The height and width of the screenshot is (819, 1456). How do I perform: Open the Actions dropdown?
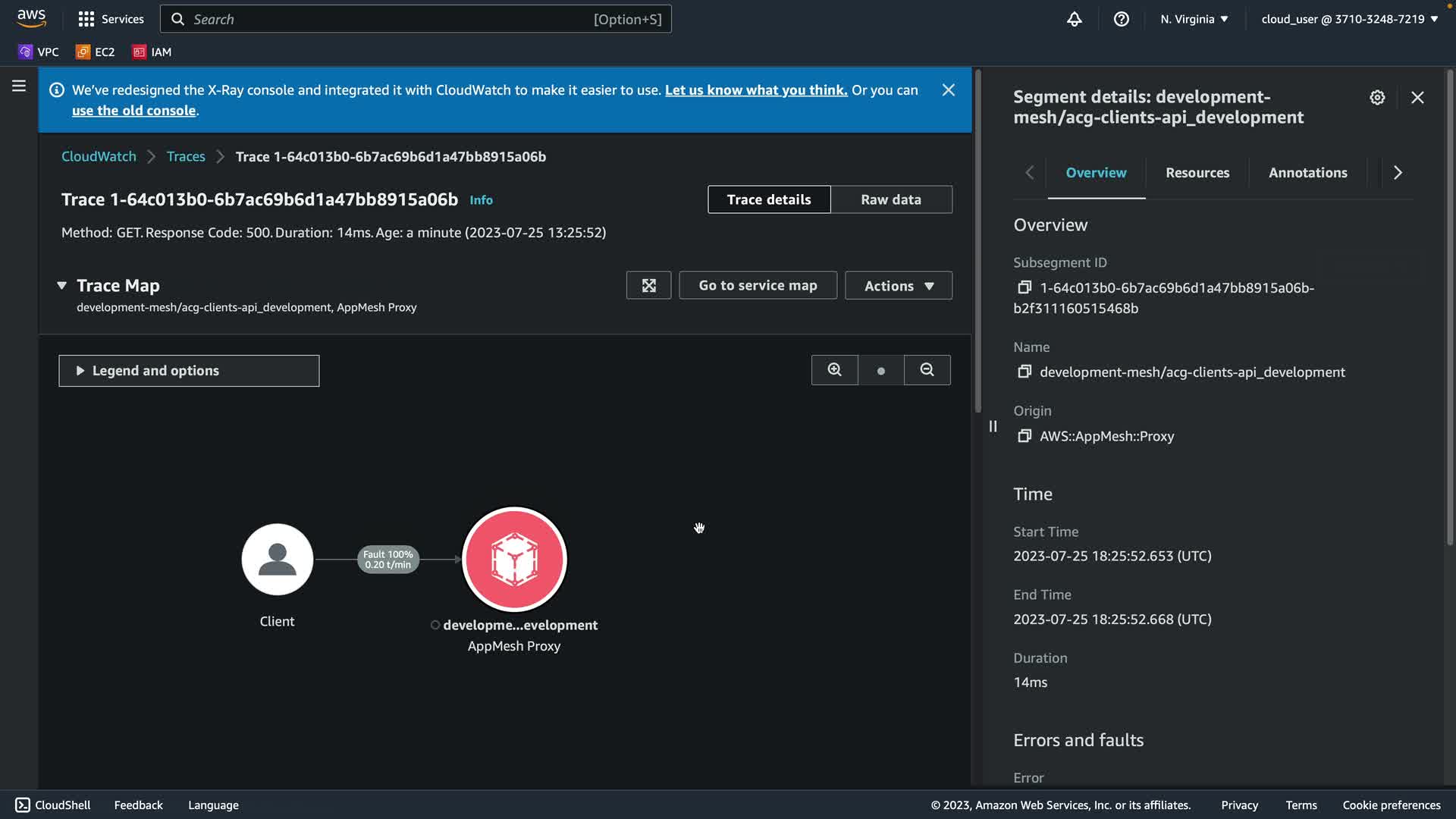(898, 286)
